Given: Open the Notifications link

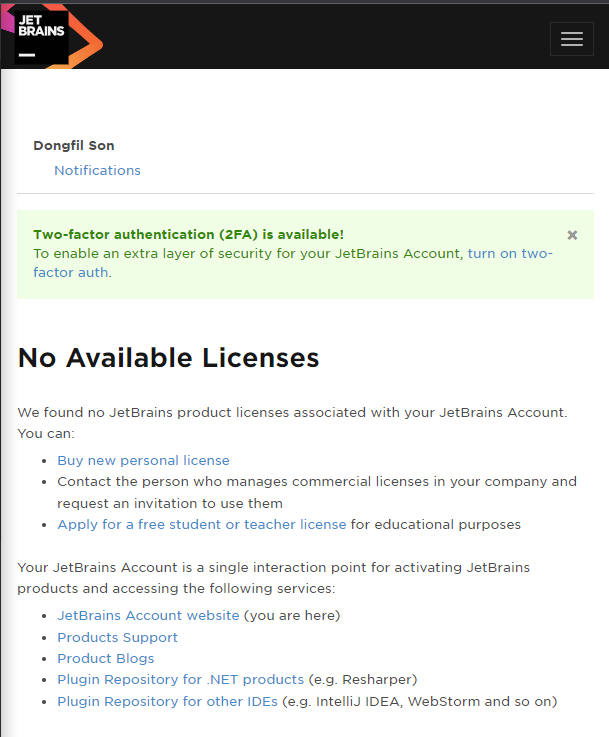Looking at the screenshot, I should (x=97, y=170).
